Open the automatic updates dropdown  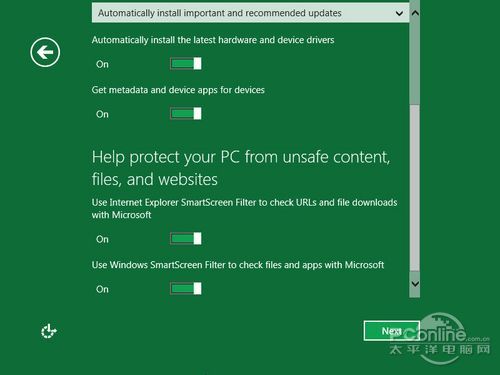tap(250, 13)
